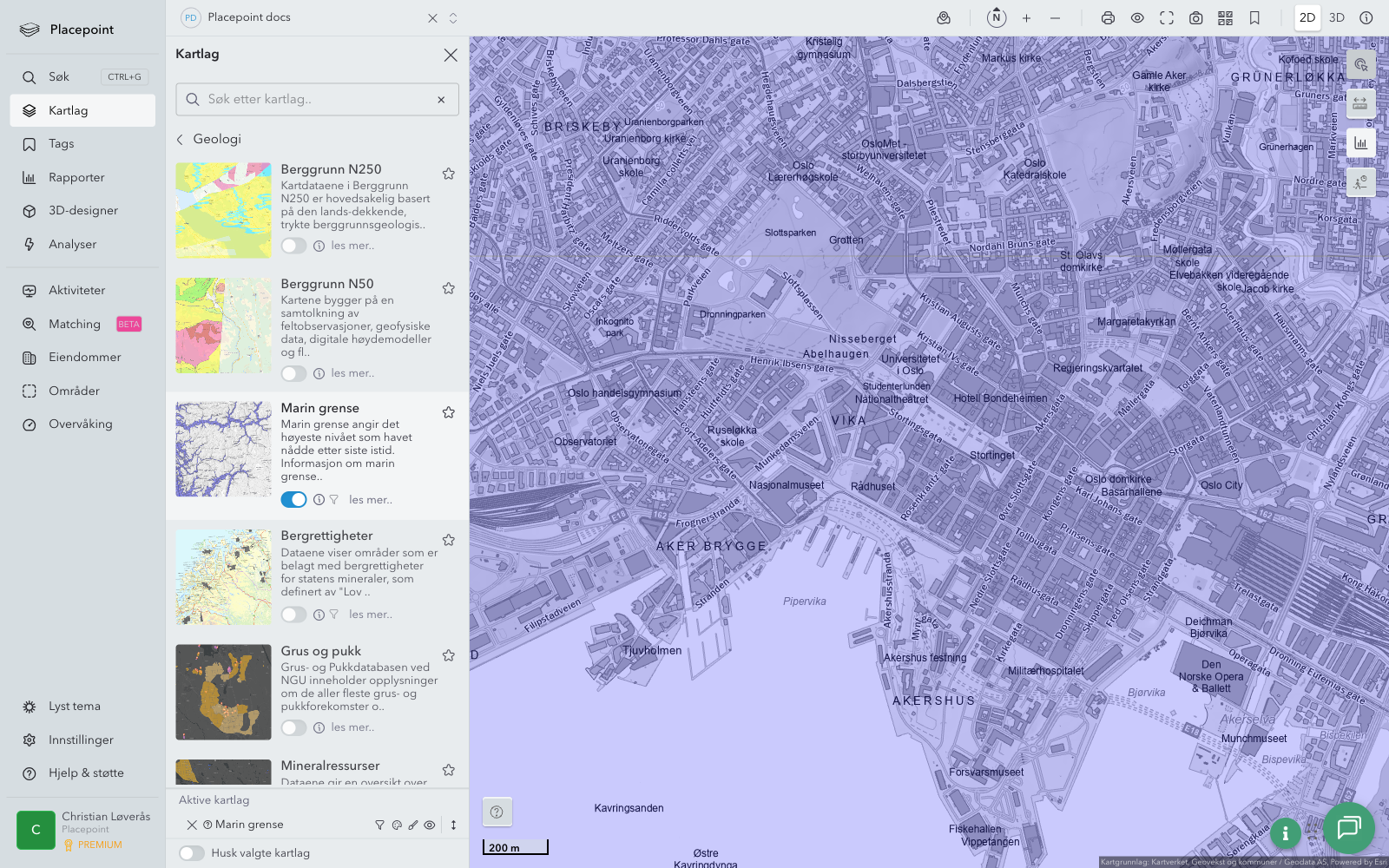Take a map screenshot with camera icon

1195,18
